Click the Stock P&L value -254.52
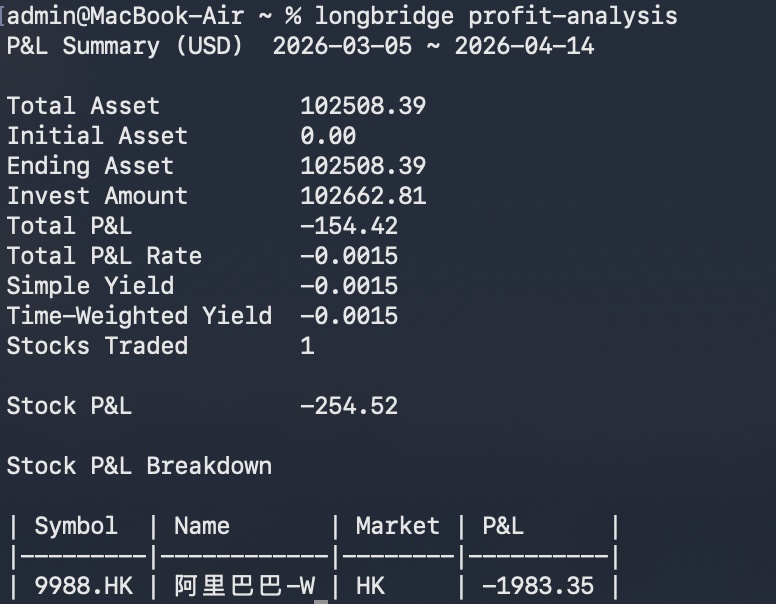The width and height of the screenshot is (776, 604). [349, 406]
